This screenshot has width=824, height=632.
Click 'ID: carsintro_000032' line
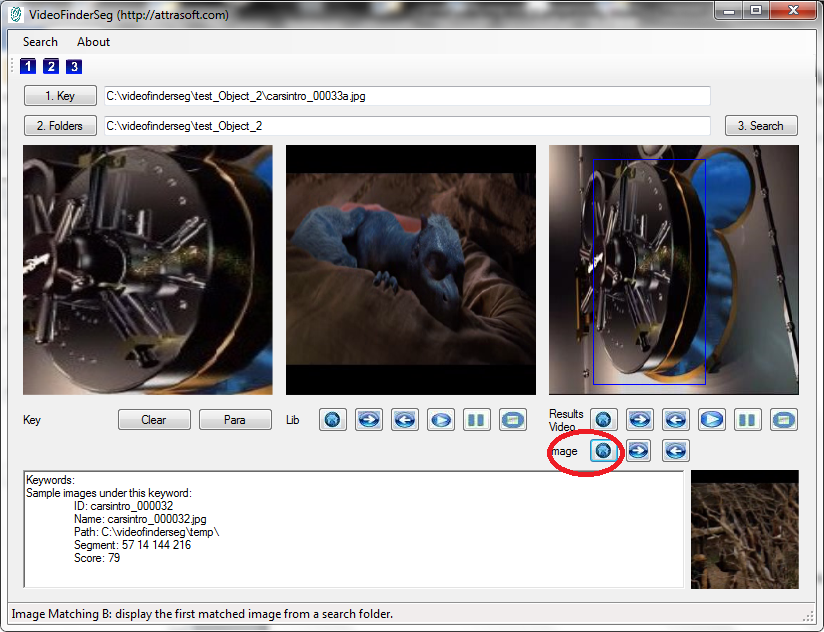pyautogui.click(x=123, y=506)
